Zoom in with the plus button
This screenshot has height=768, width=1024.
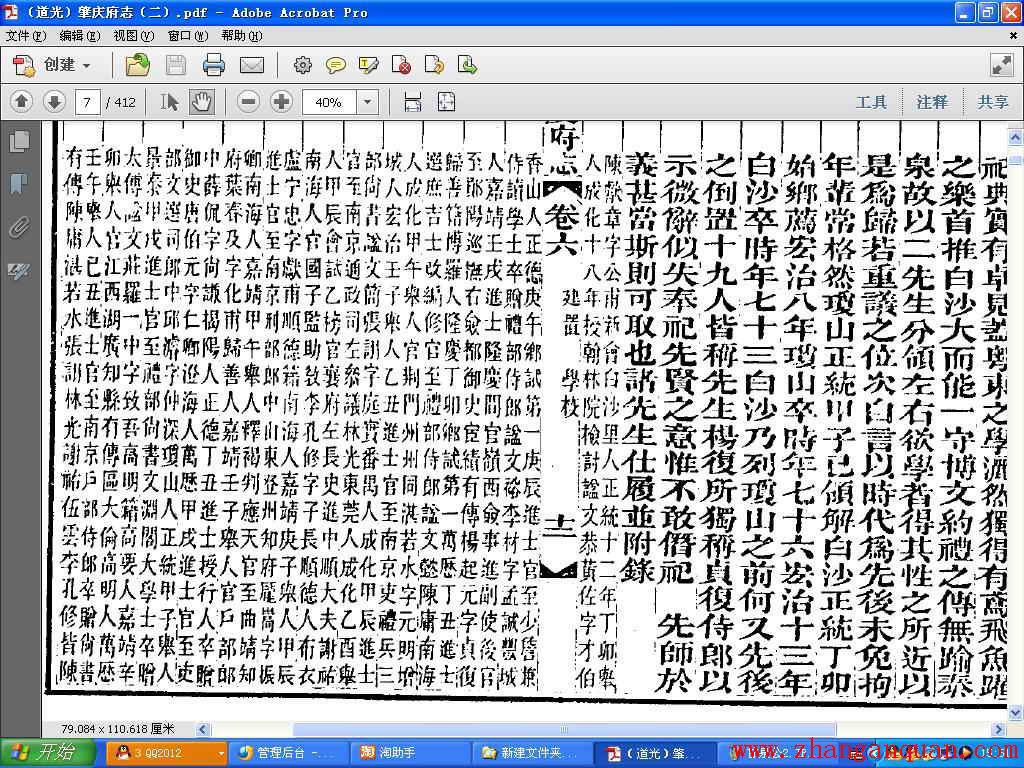pos(281,102)
